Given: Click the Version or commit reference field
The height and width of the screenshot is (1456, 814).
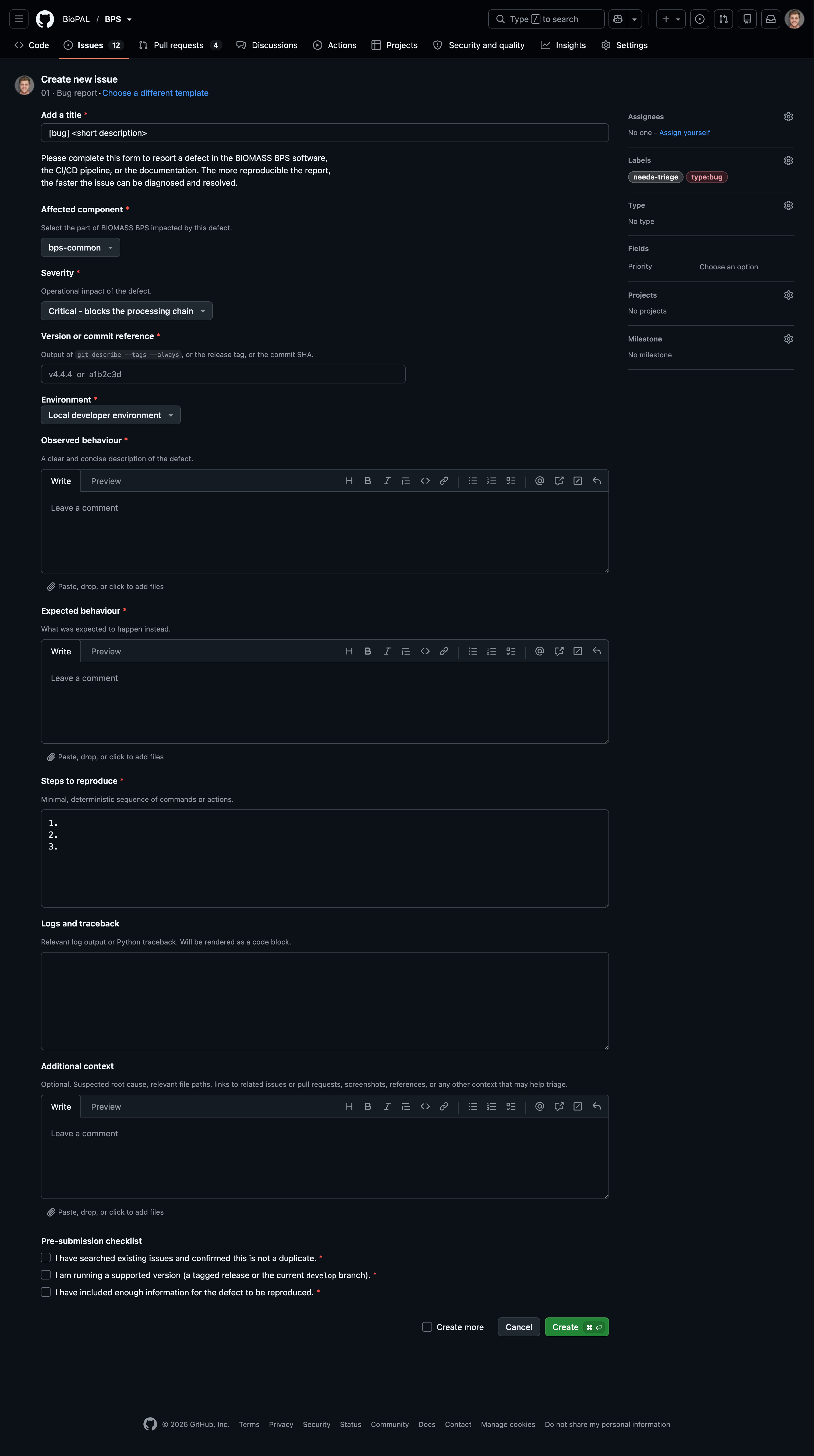Looking at the screenshot, I should click(223, 374).
